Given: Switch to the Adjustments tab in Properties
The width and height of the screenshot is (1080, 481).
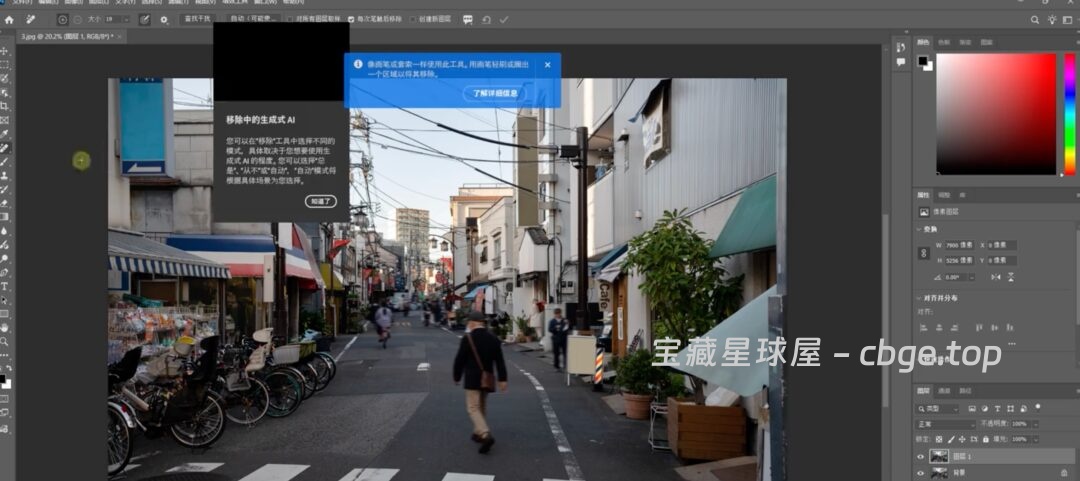Looking at the screenshot, I should 944,195.
